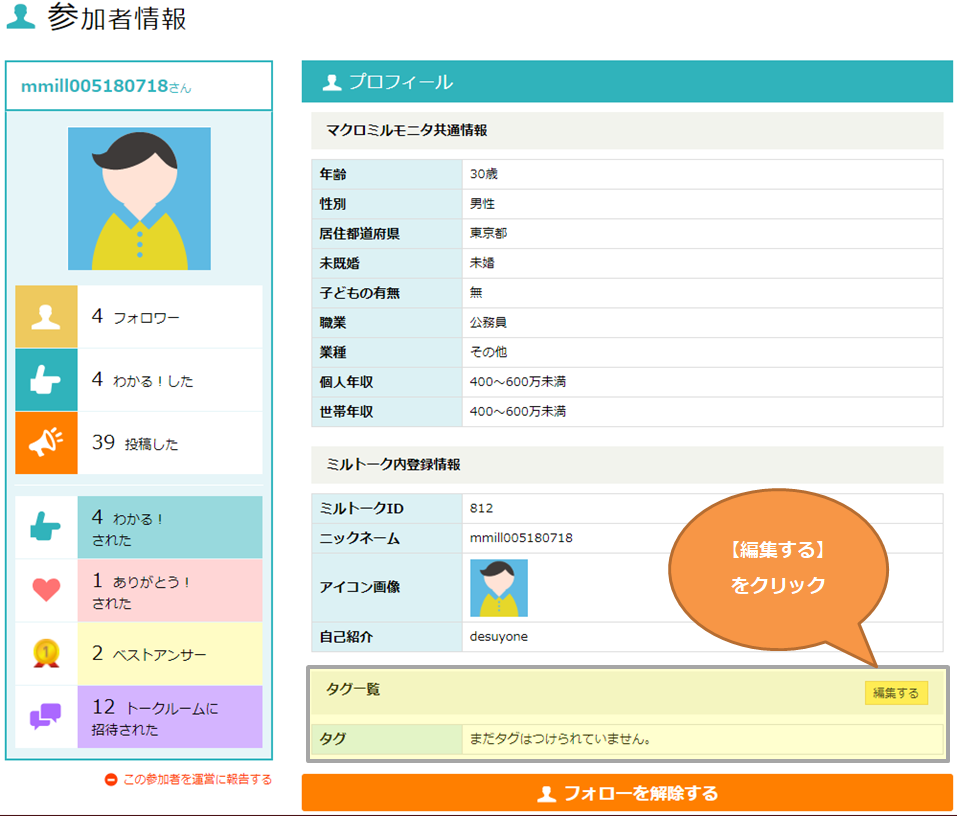The width and height of the screenshot is (957, 816).
Task: Open 12 トークルームに招待された entry
Action: (x=169, y=717)
